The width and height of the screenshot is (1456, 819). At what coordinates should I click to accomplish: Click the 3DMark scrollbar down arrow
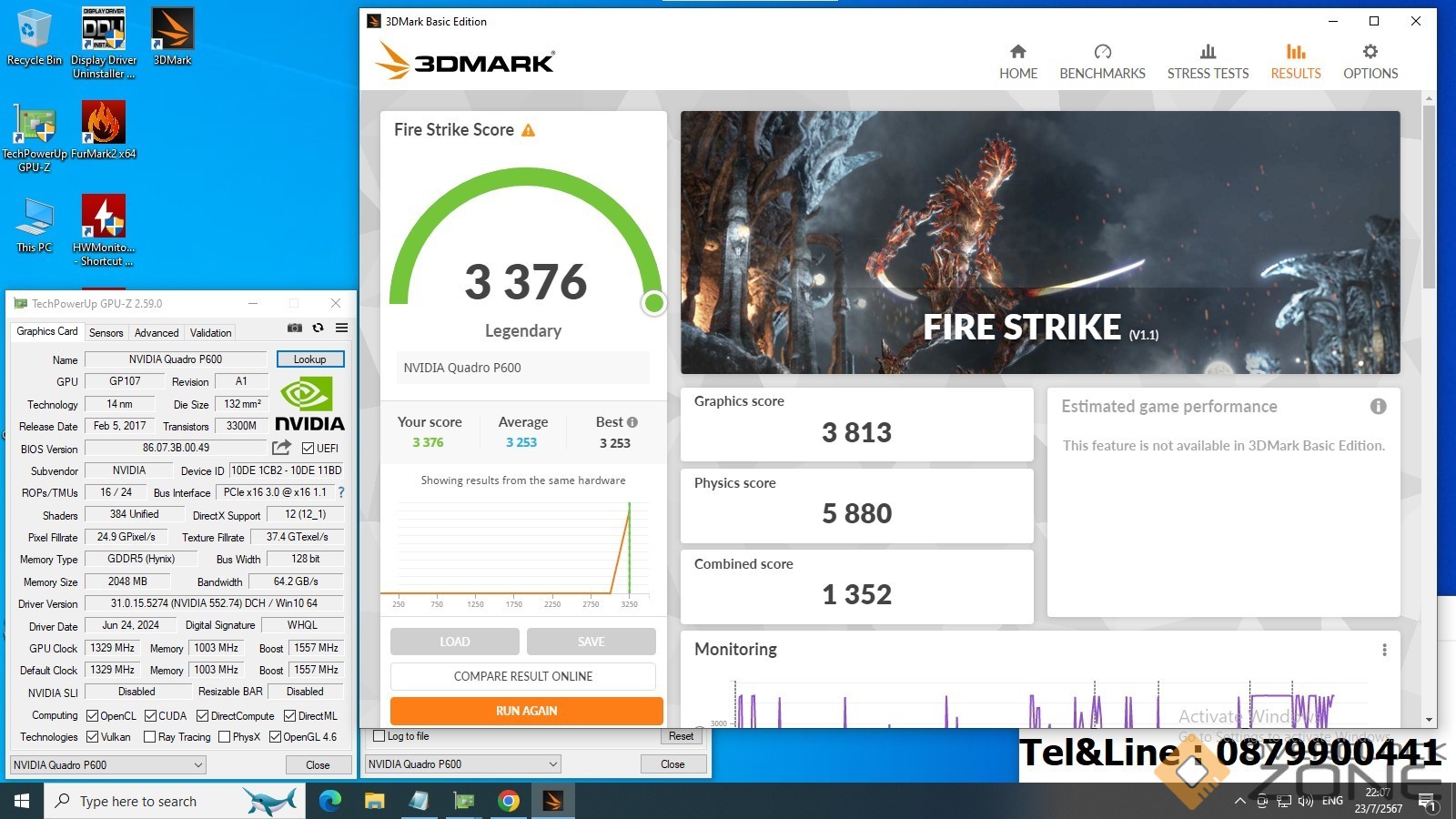click(x=1429, y=720)
